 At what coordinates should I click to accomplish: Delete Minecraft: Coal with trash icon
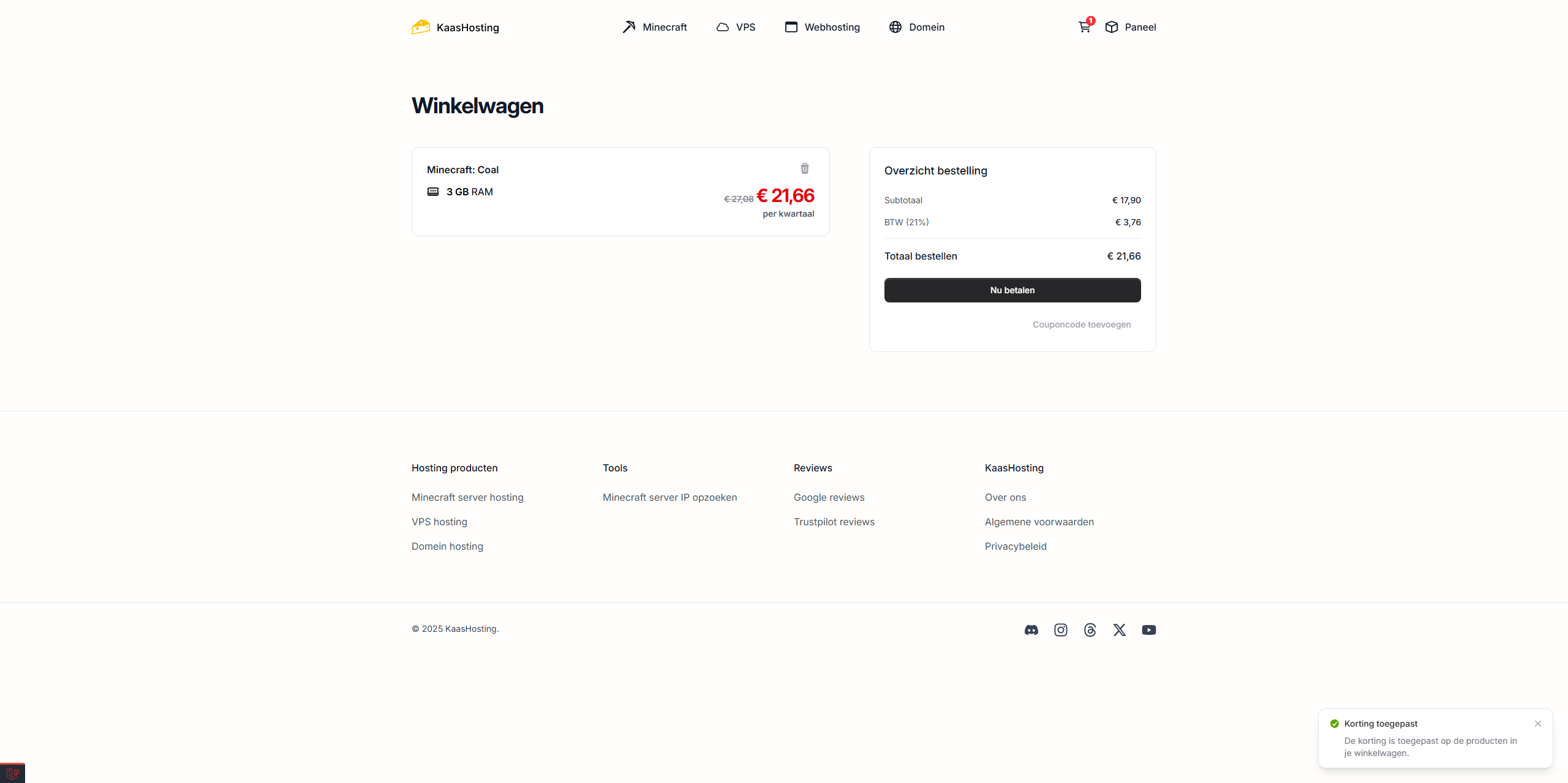tap(805, 168)
